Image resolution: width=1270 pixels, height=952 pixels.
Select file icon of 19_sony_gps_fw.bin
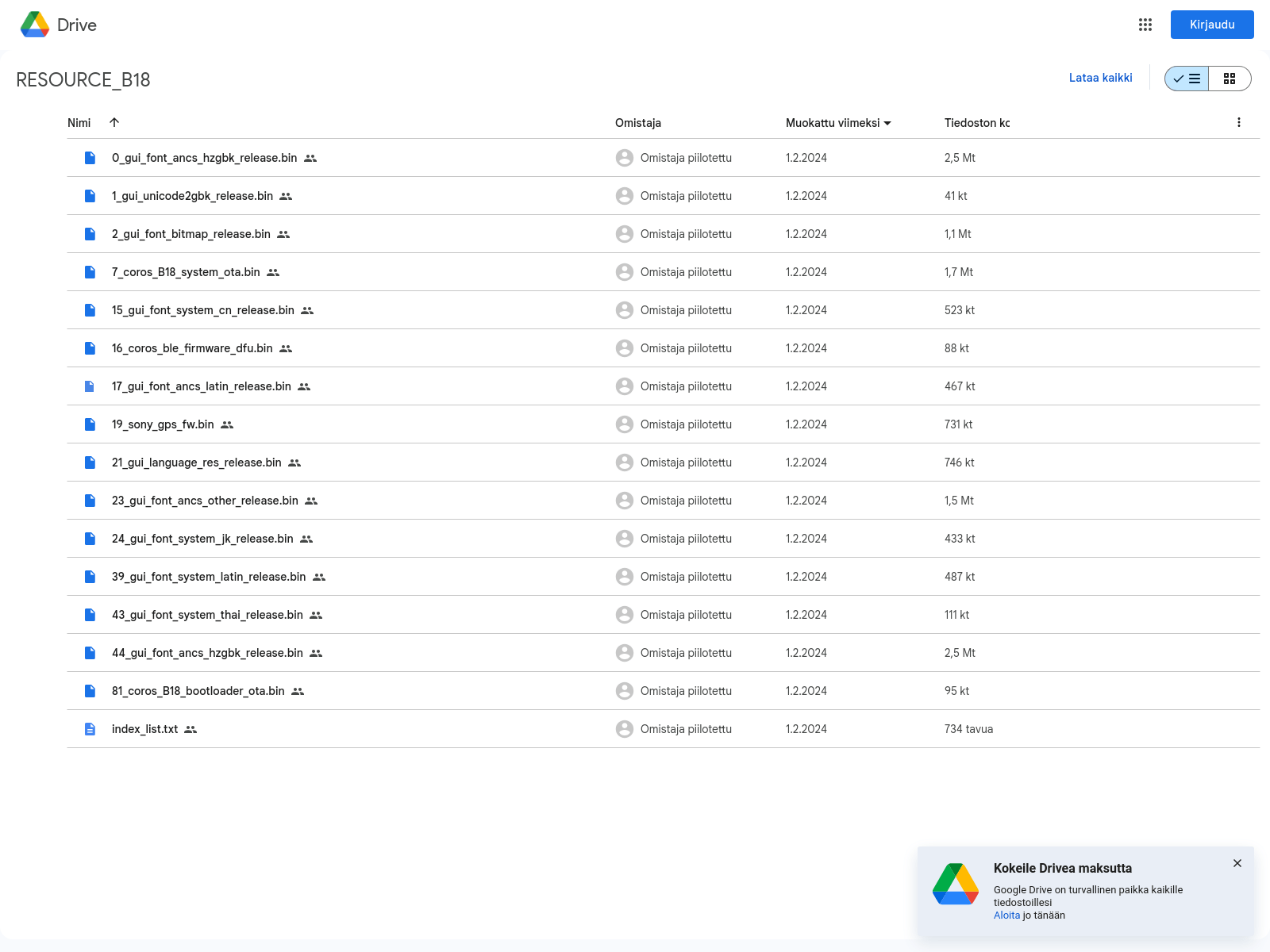point(90,424)
